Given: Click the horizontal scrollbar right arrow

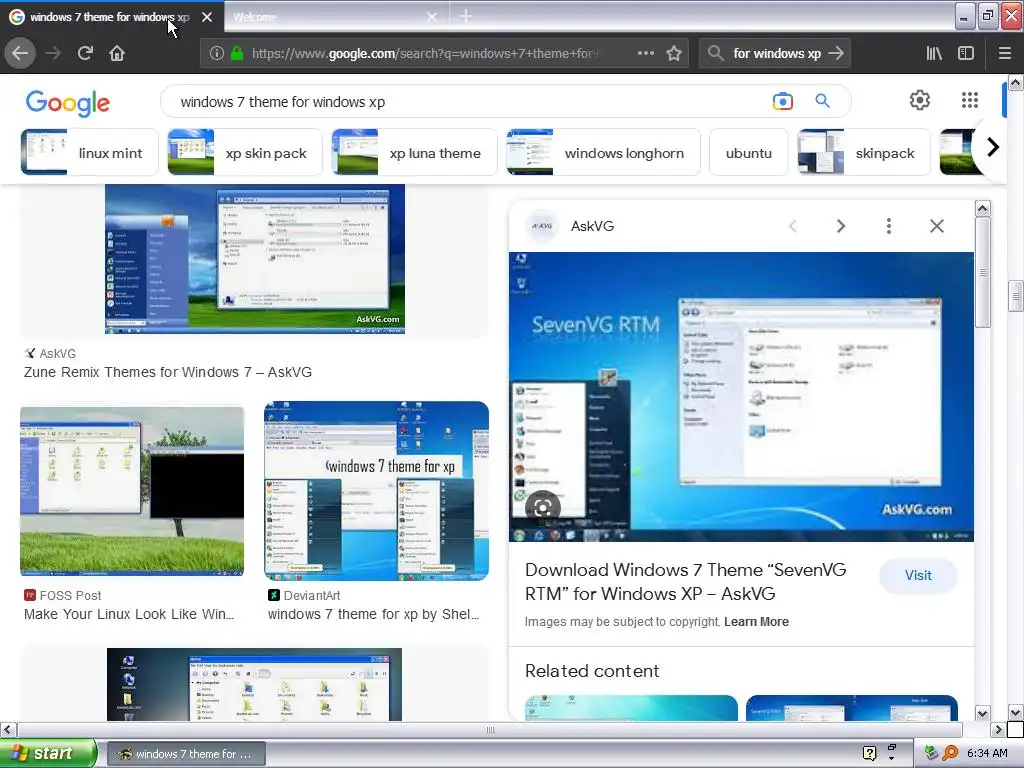Looking at the screenshot, I should coord(998,729).
